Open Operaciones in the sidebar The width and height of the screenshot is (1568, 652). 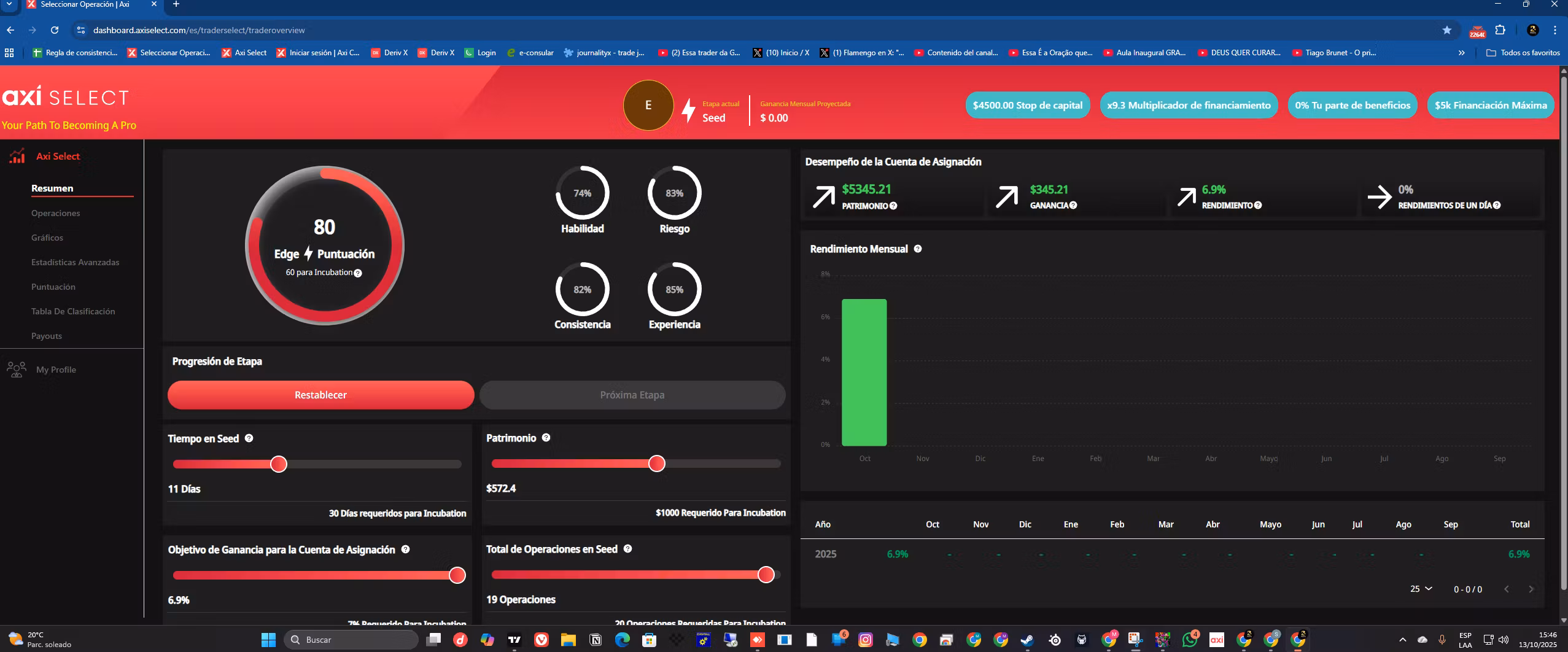[55, 213]
